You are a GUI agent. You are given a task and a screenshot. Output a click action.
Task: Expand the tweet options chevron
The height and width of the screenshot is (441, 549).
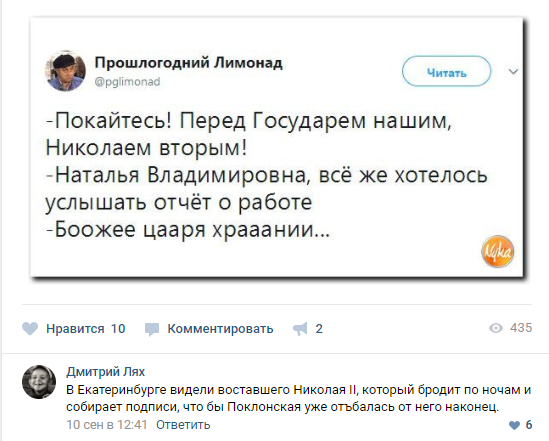tap(513, 72)
